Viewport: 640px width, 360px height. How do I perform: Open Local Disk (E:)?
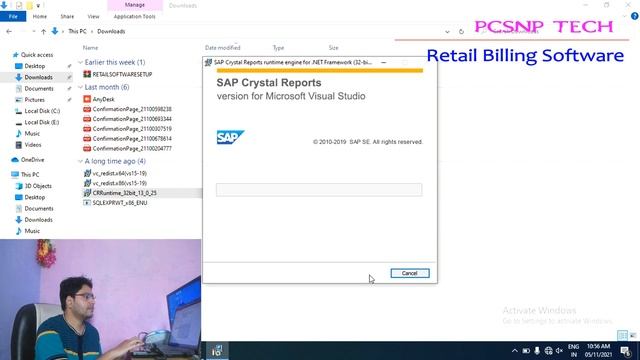(42, 122)
